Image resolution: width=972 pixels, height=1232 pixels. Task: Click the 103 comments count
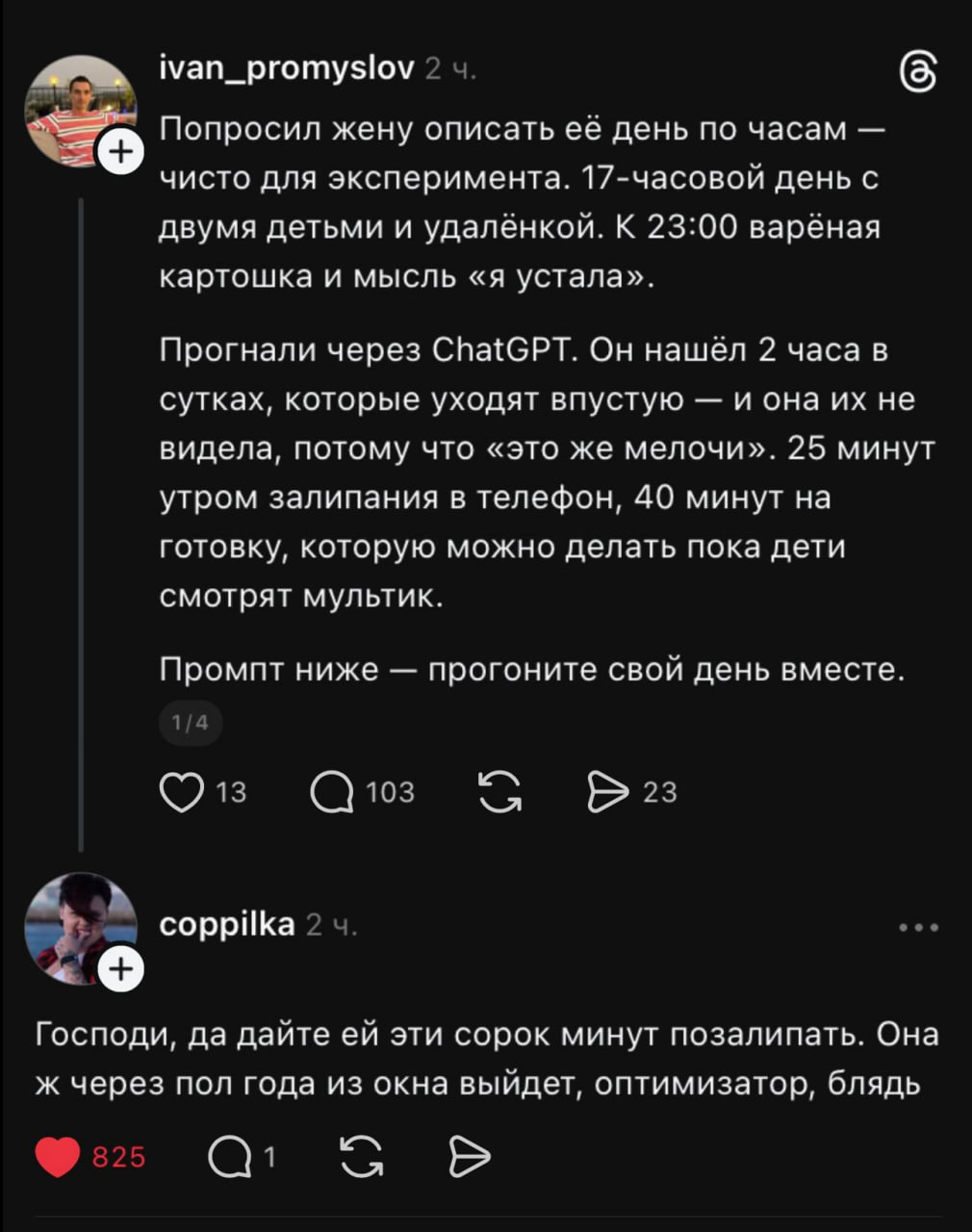coord(390,792)
